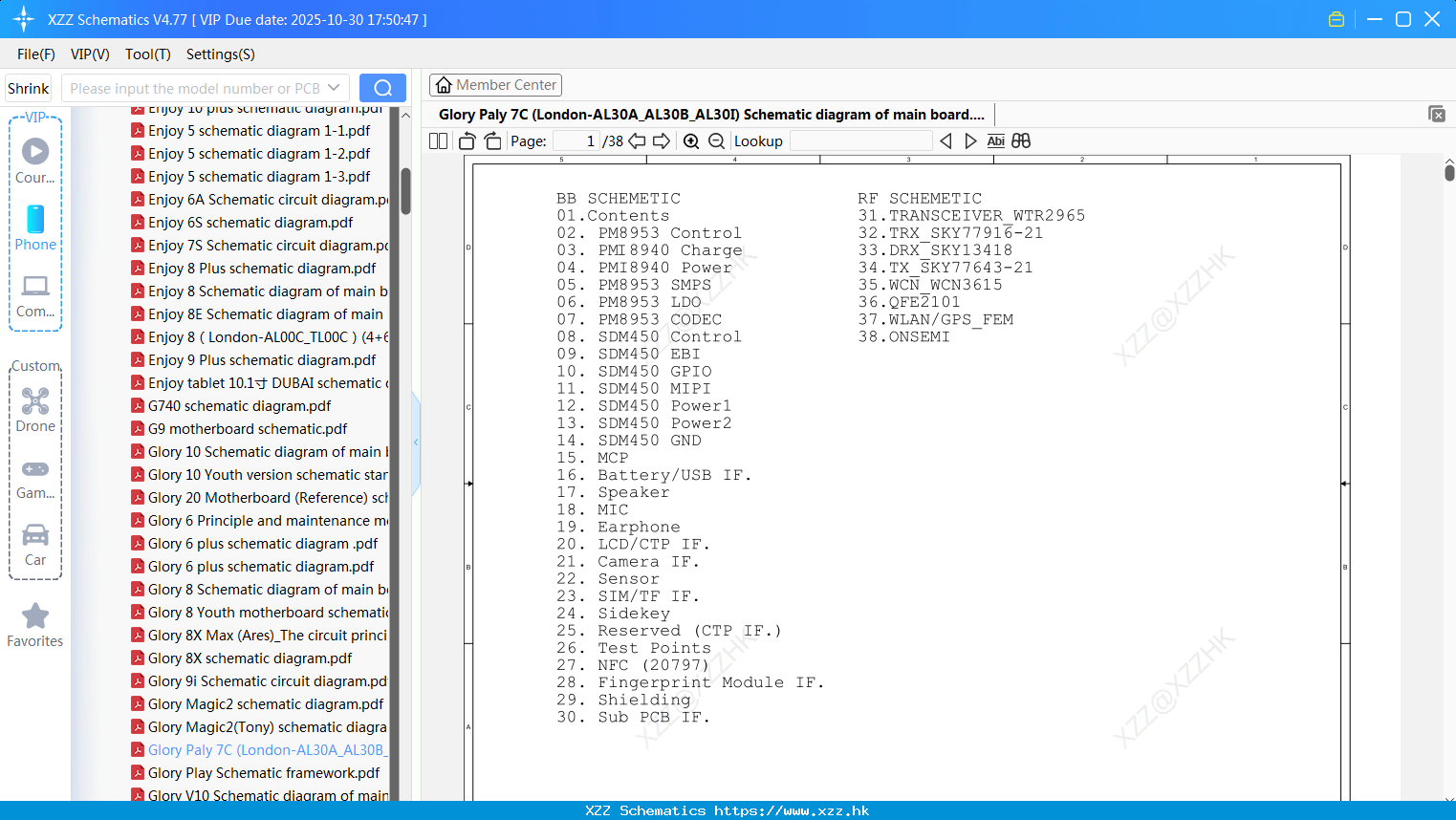The width and height of the screenshot is (1456, 820).
Task: Close the document tab icon at right
Action: 1436,114
